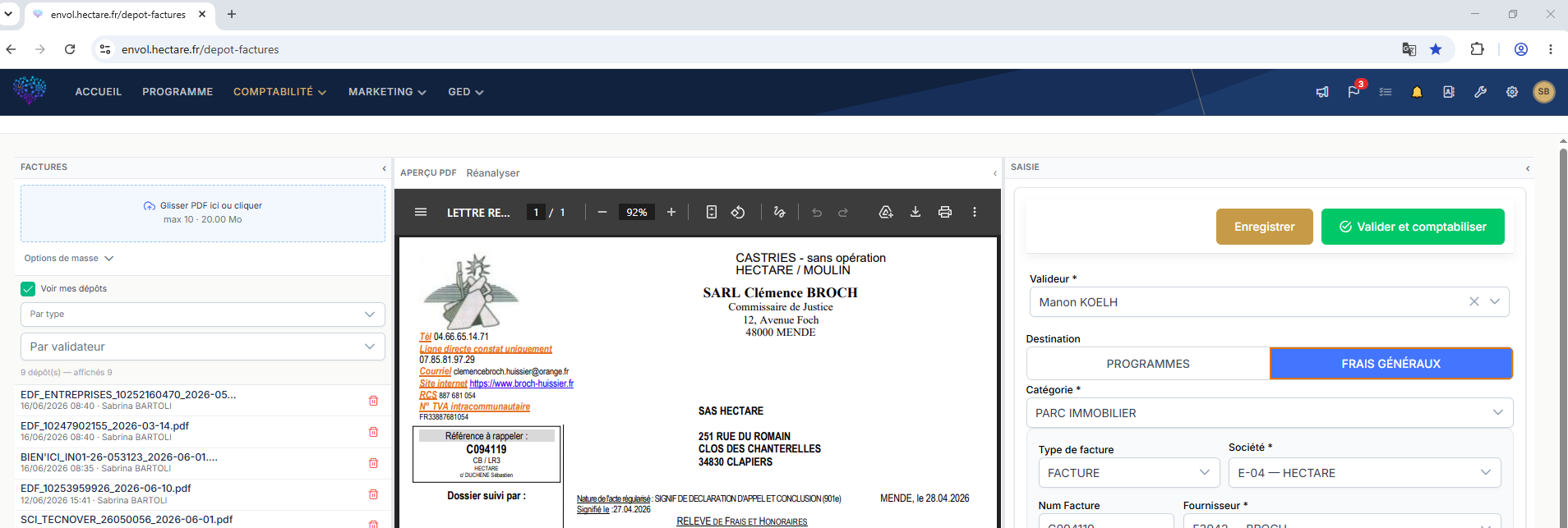Open the Par type filter dropdown
The image size is (1568, 528).
coord(202,314)
